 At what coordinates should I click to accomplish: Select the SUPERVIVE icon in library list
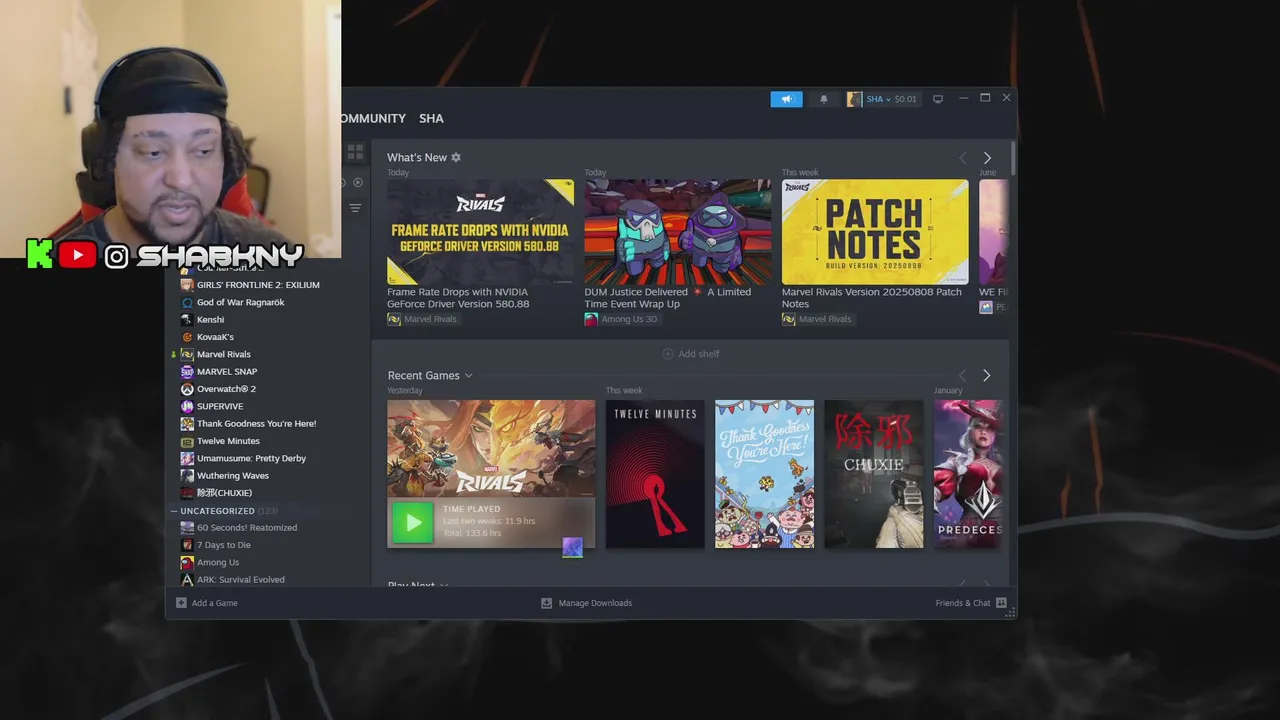pos(187,406)
